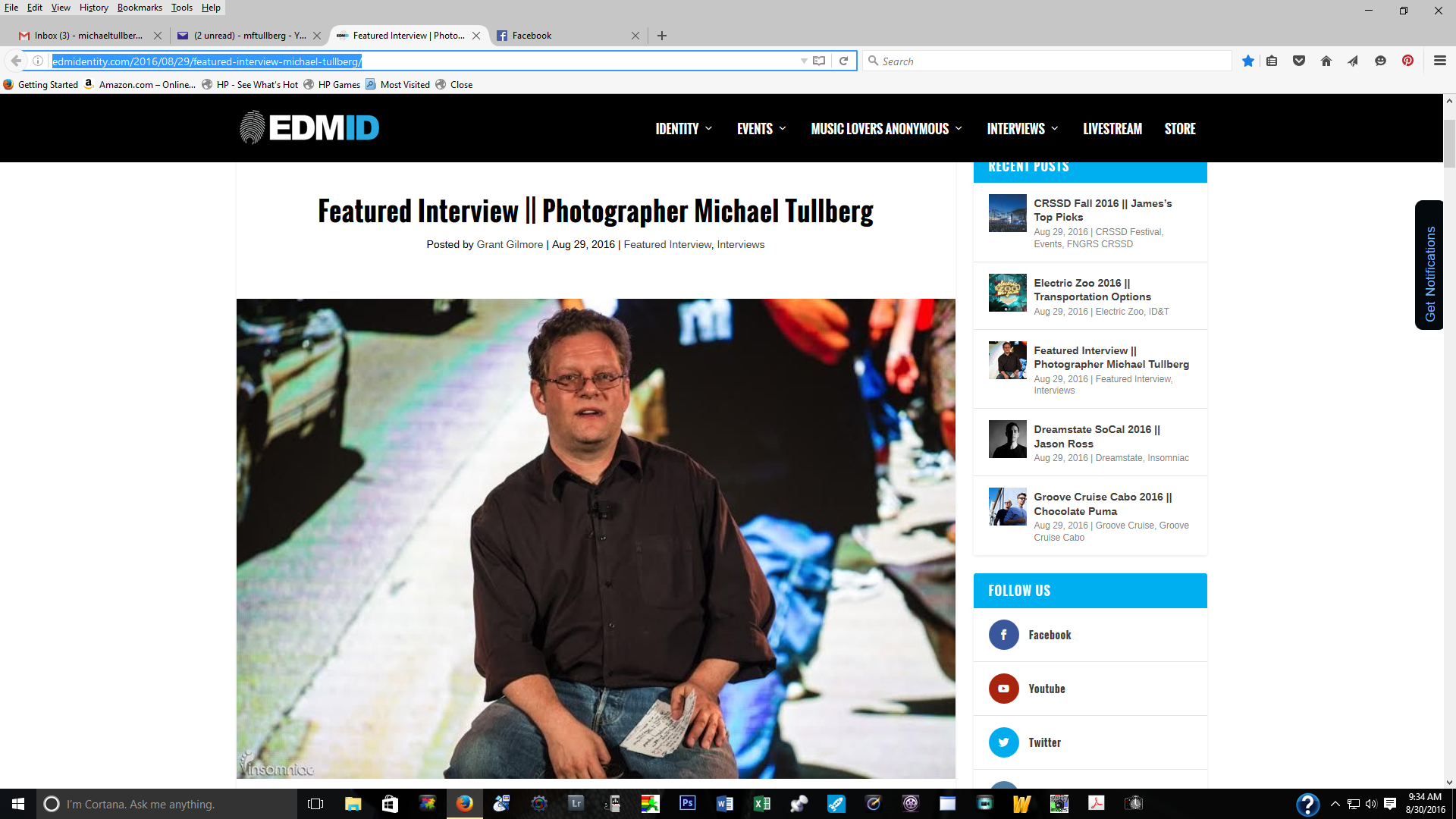Go to Firefox home page icon
Screen dimensions: 1456x819
1326,61
